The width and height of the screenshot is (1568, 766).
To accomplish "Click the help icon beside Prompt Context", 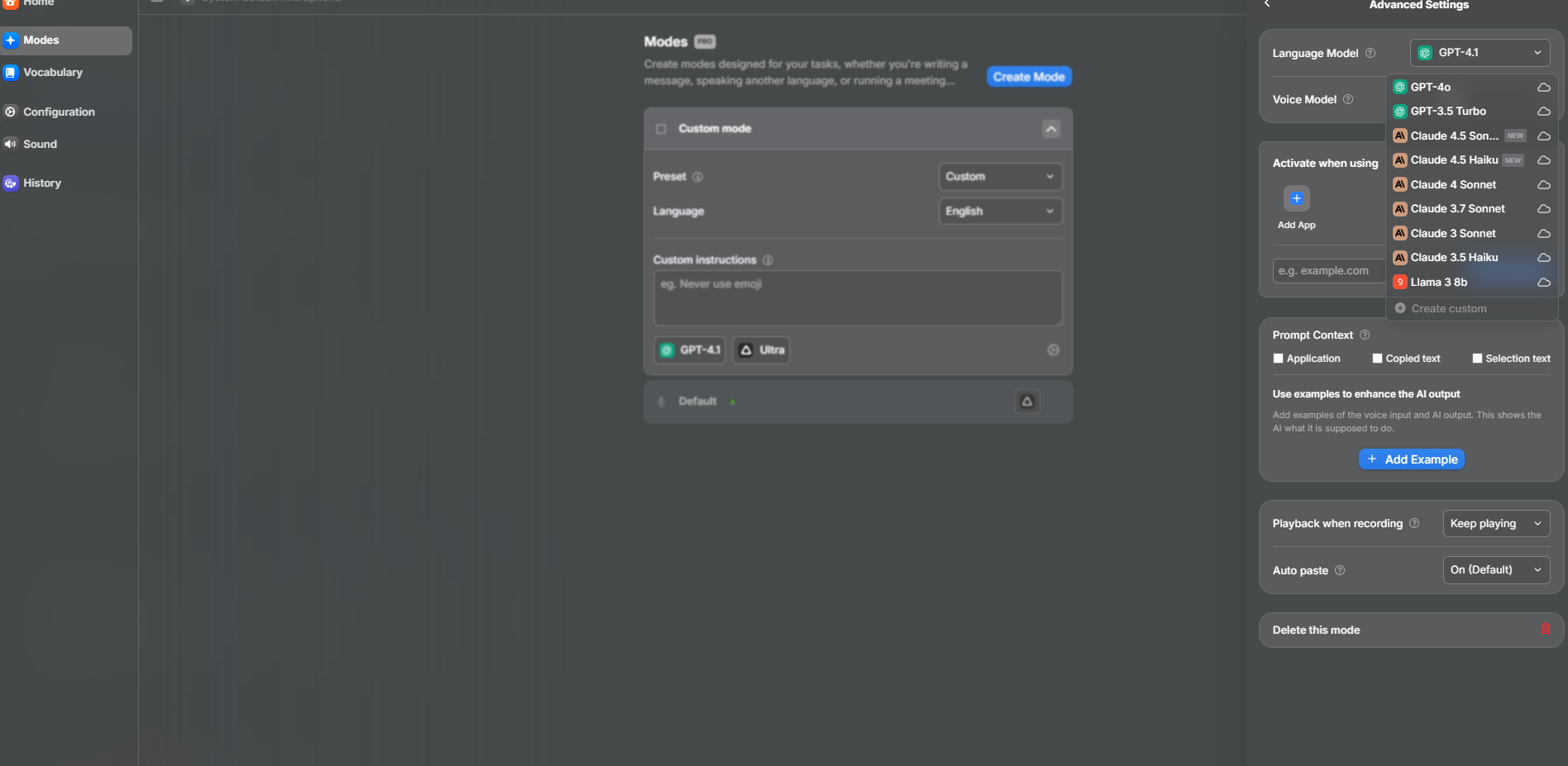I will (x=1365, y=335).
